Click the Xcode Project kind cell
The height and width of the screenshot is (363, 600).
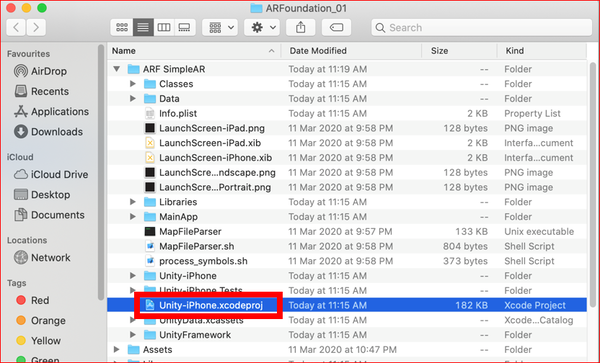(535, 305)
